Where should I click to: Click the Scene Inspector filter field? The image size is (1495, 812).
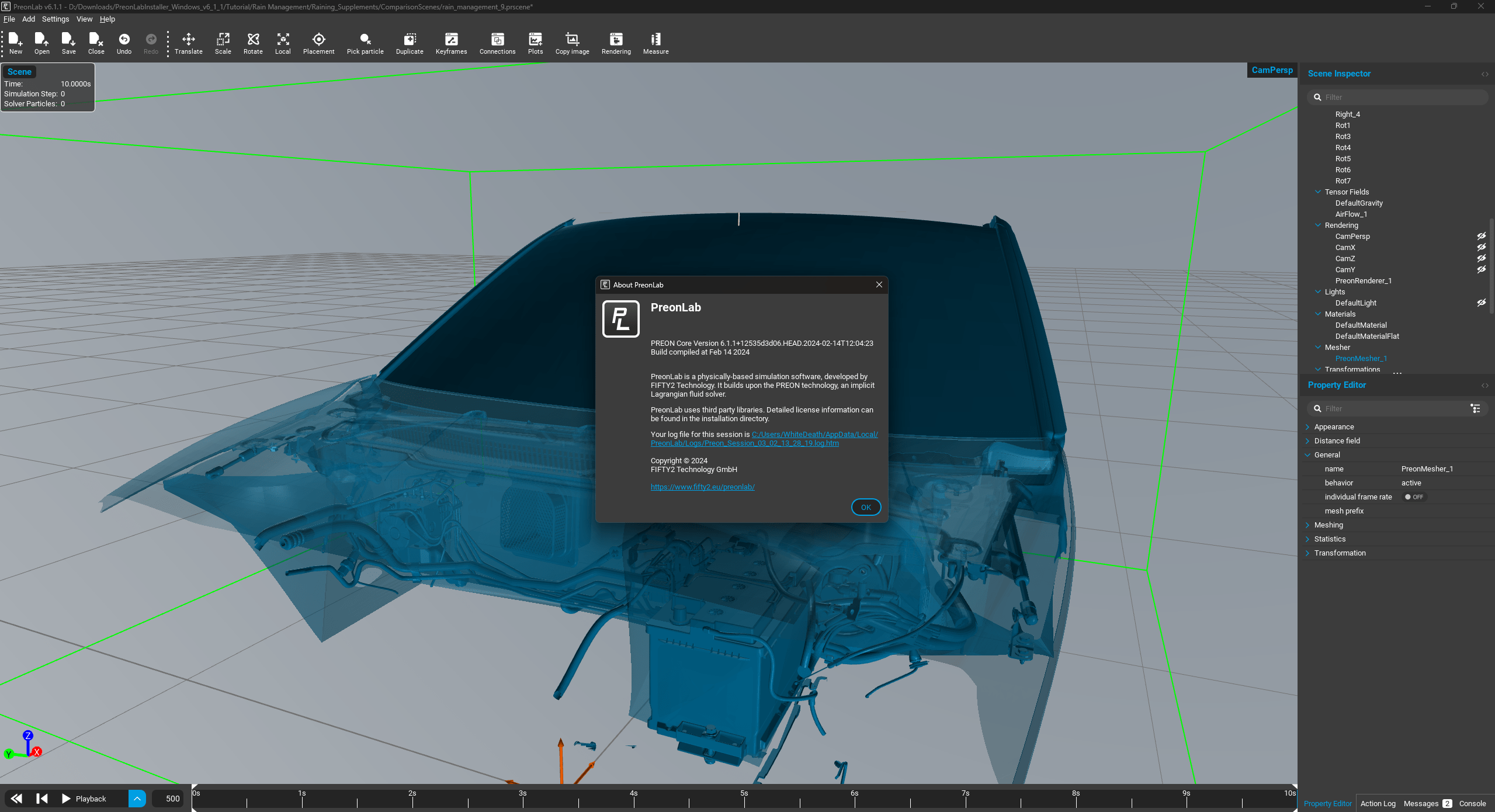coord(1397,97)
